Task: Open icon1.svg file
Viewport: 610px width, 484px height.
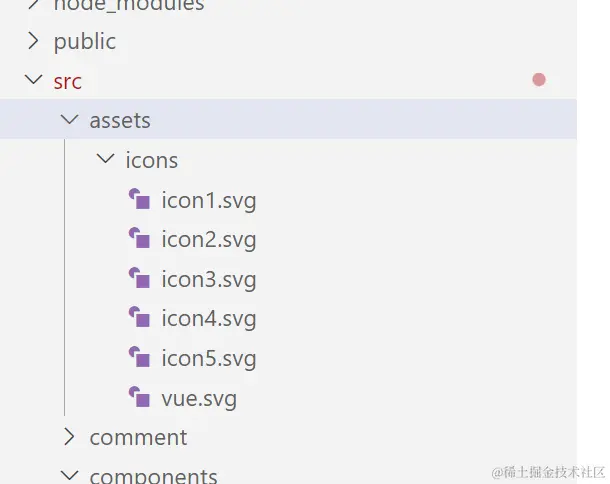Action: pyautogui.click(x=208, y=200)
